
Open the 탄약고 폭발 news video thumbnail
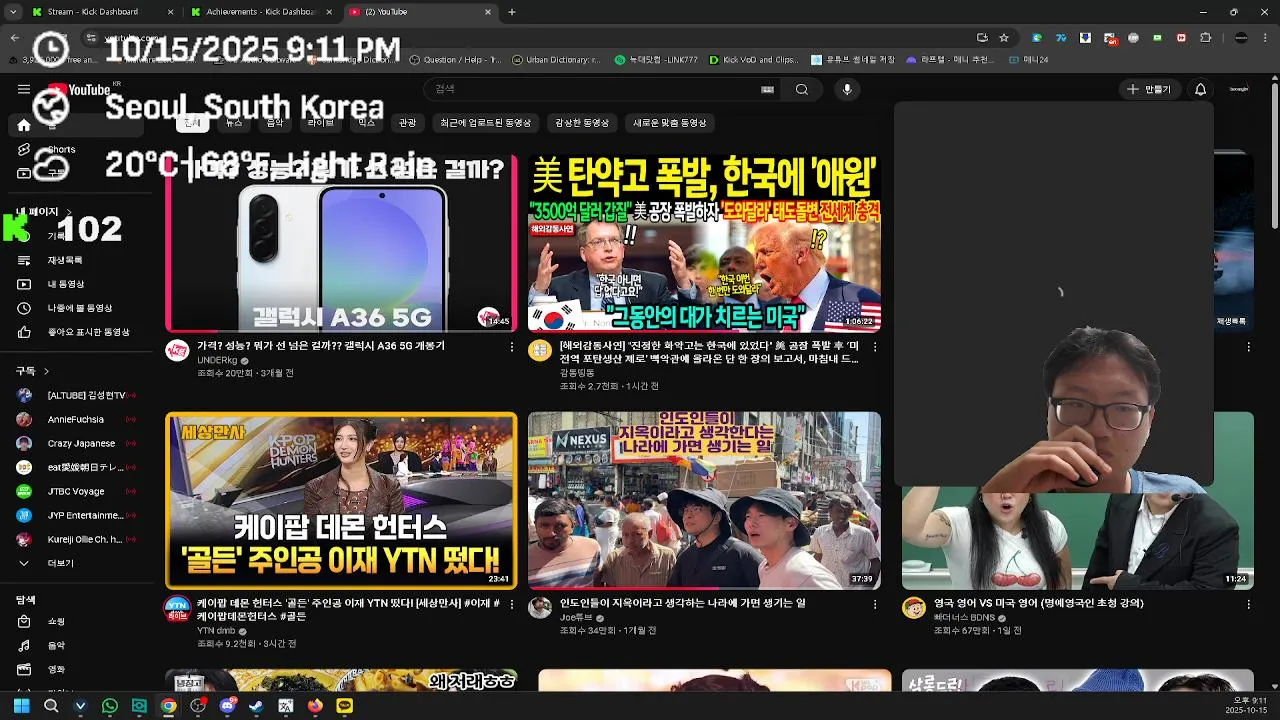click(x=704, y=243)
